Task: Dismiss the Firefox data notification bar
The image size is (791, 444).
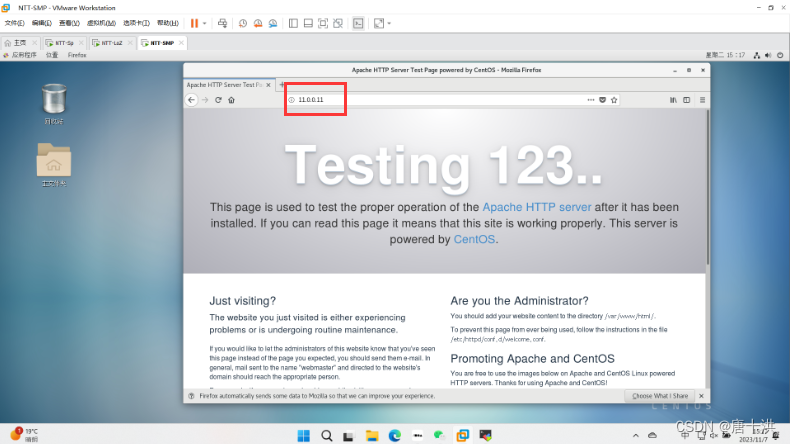Action: click(x=701, y=396)
